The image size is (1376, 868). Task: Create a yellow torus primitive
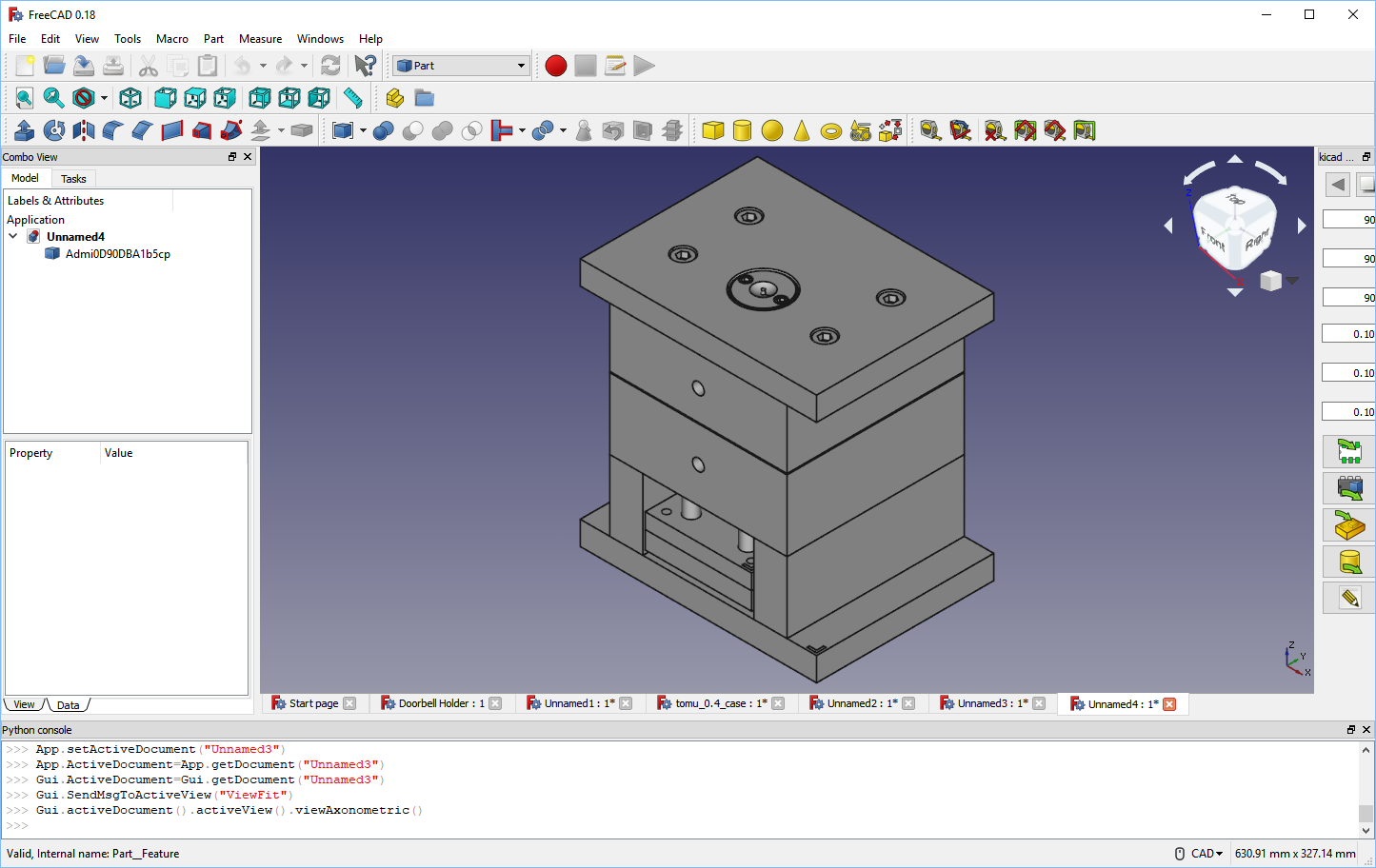tap(831, 130)
